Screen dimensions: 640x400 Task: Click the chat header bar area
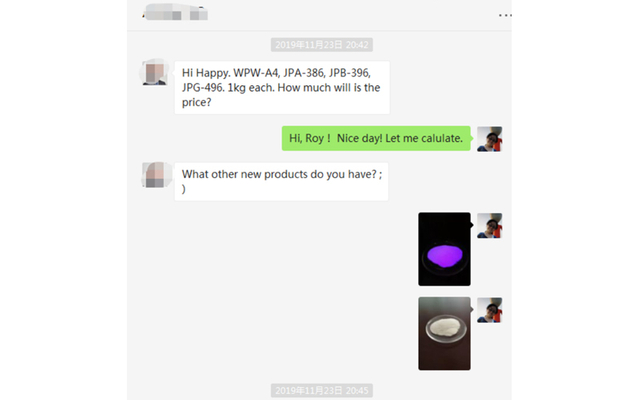click(319, 15)
